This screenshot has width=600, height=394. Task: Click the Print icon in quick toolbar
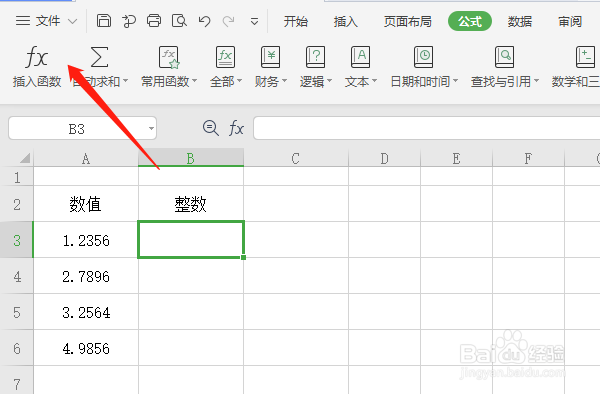(154, 21)
